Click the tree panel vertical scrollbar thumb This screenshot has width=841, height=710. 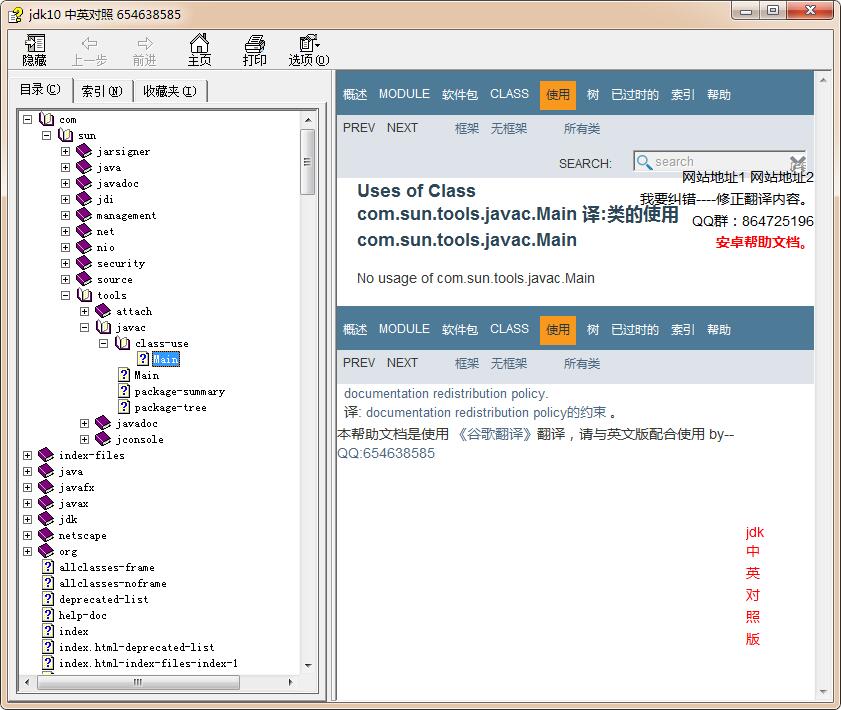(307, 162)
